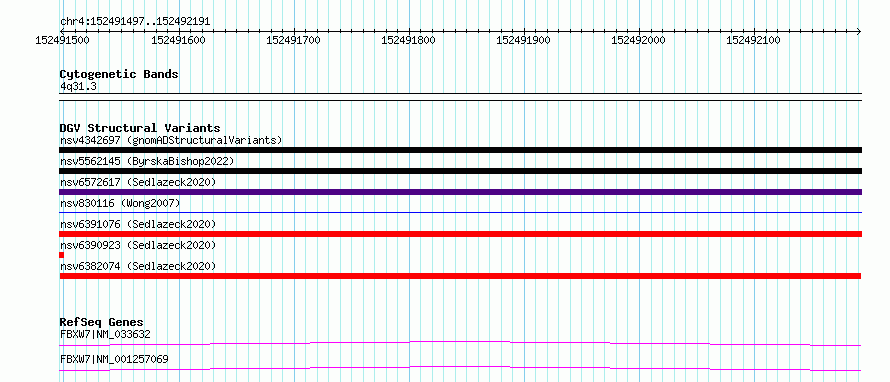Screen dimensions: 890x382
Task: Open variant nsv6572617 (Sedlazeck2020) label
Action: 138,182
